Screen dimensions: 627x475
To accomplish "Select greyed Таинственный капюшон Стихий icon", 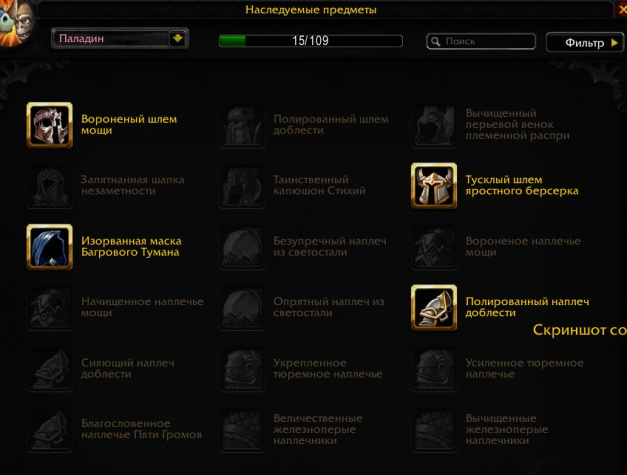I will click(242, 186).
